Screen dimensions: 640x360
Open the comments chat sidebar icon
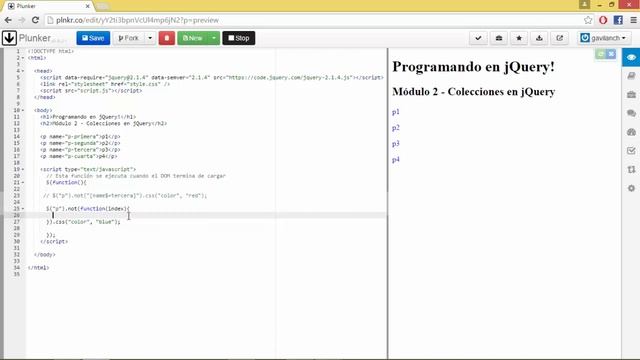(631, 113)
